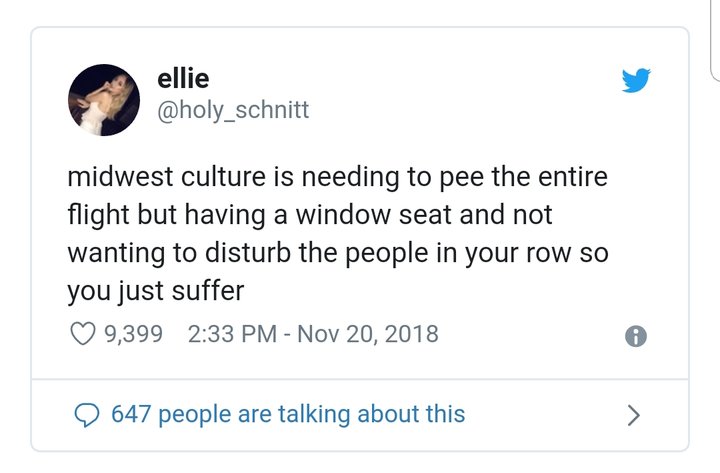Viewport: 720px width, 473px height.
Task: Click the line 'wanting to disturb the people'
Action: pos(338,253)
